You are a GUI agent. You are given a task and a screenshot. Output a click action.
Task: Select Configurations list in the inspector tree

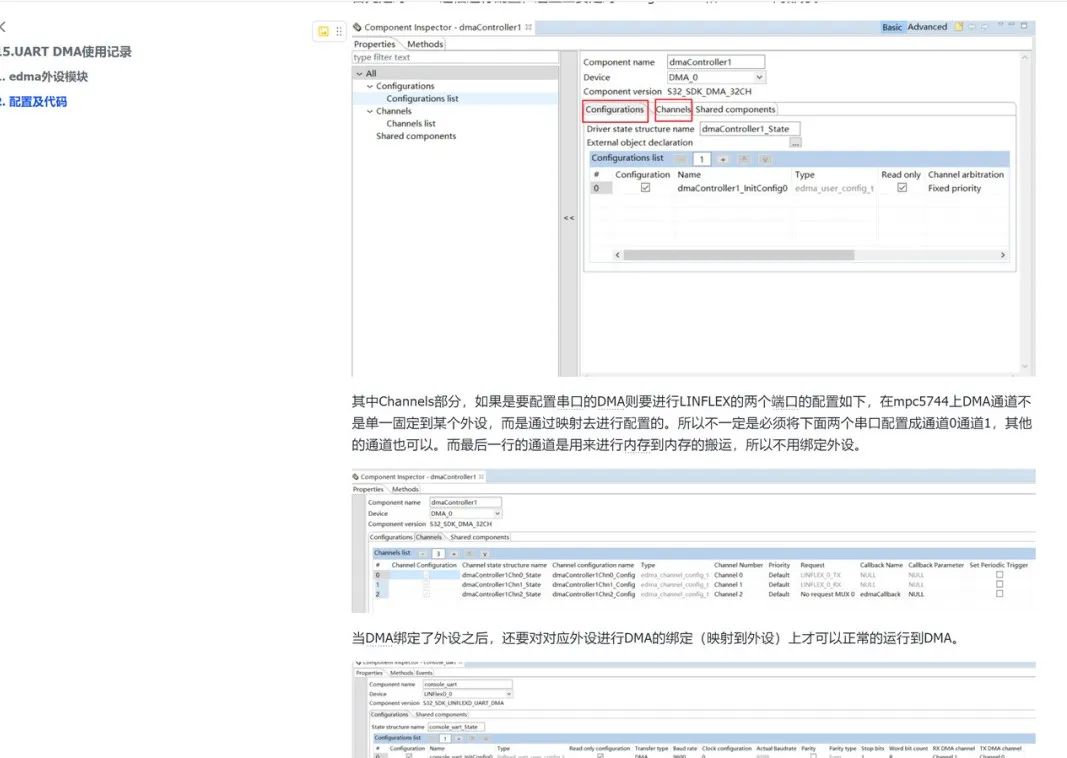(422, 99)
